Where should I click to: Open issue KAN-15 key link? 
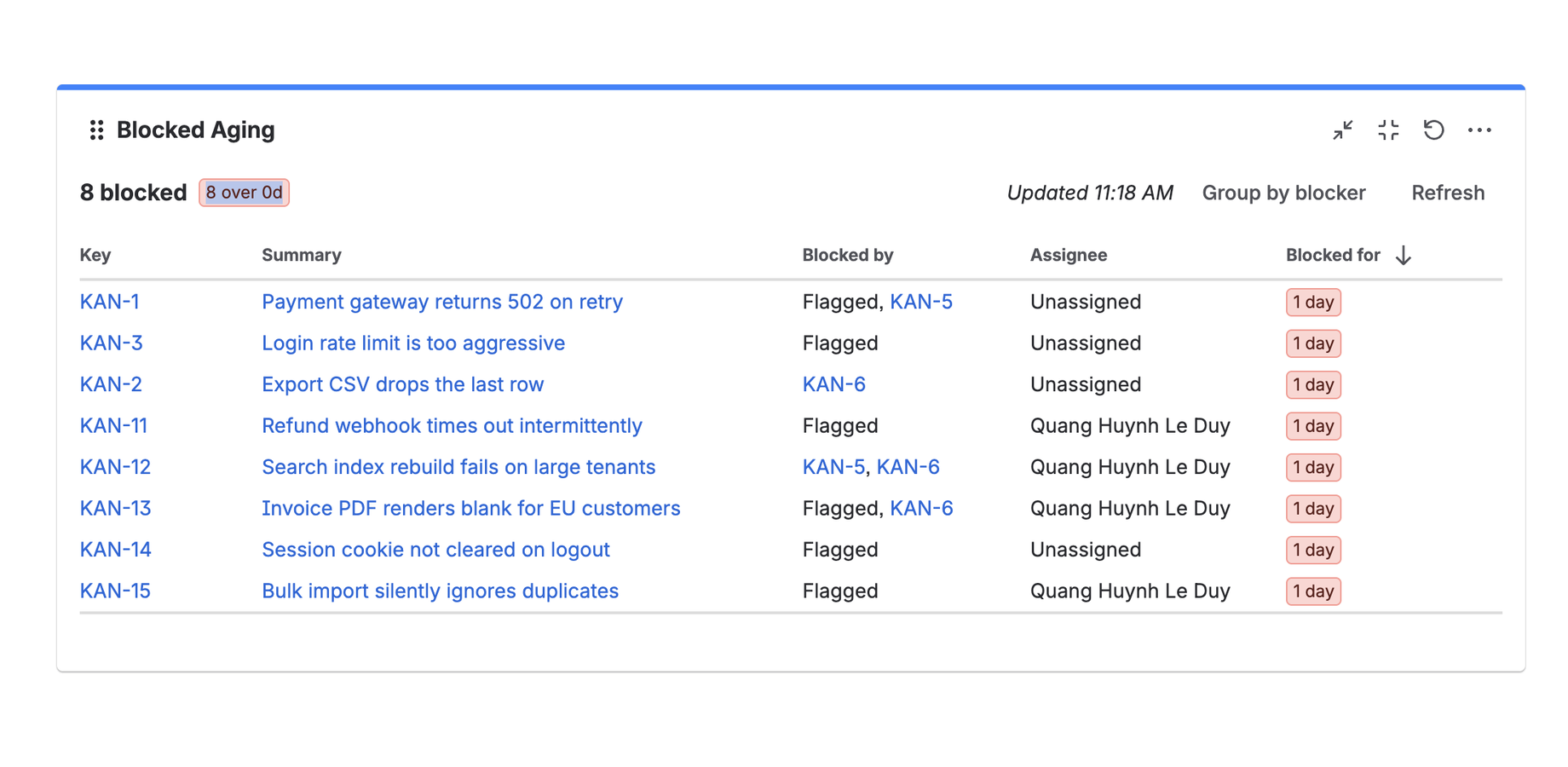(x=115, y=591)
